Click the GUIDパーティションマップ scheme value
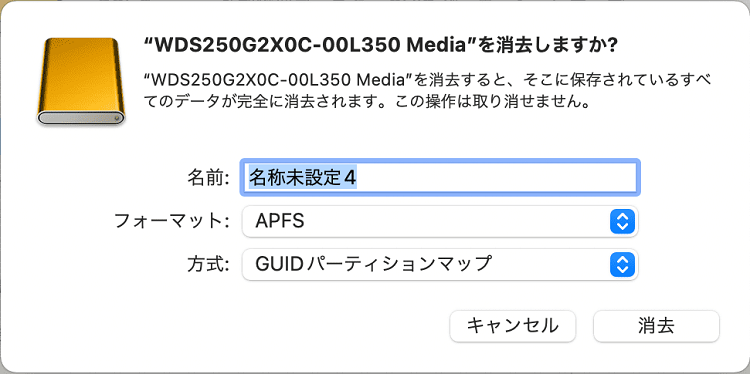This screenshot has width=750, height=374. click(x=374, y=264)
